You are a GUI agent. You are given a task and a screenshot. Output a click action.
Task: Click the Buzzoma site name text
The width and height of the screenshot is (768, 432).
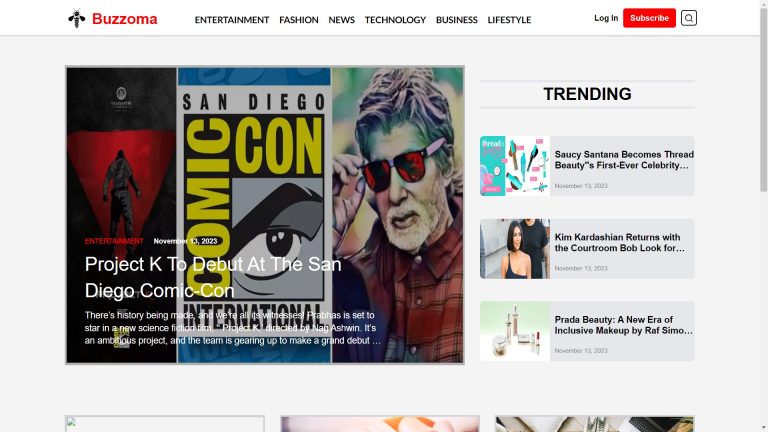(x=125, y=18)
